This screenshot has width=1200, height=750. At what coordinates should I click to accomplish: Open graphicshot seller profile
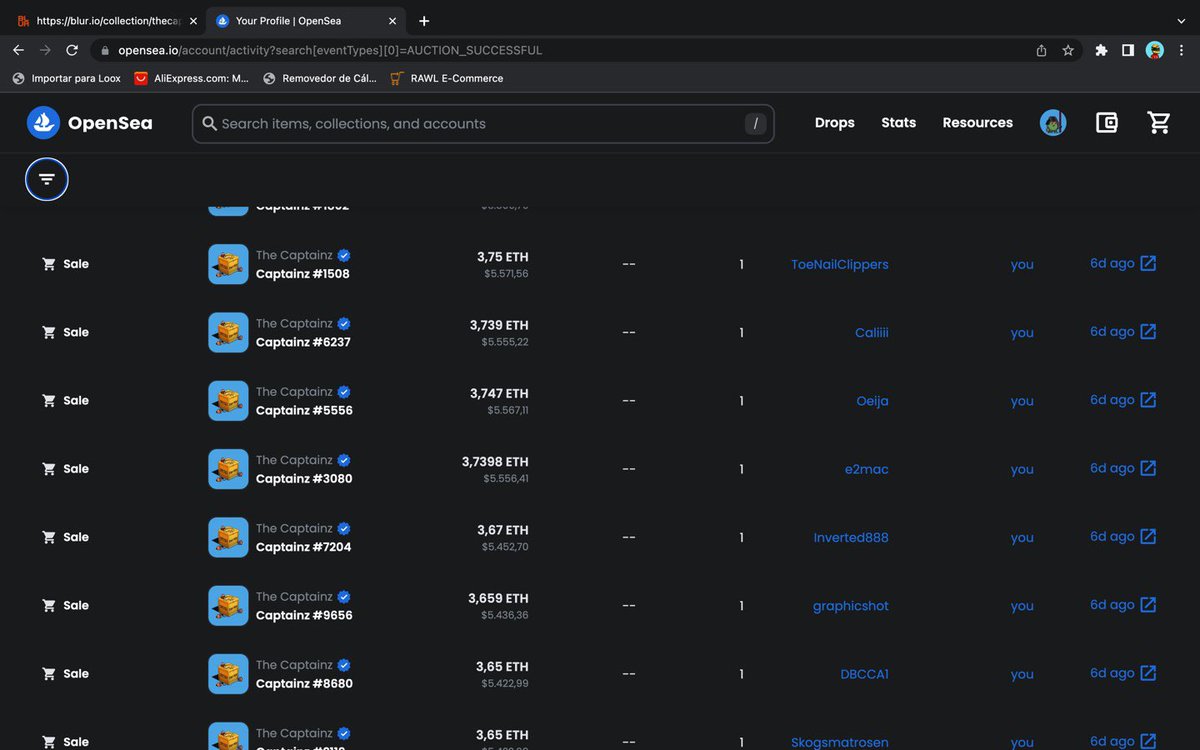(x=851, y=606)
